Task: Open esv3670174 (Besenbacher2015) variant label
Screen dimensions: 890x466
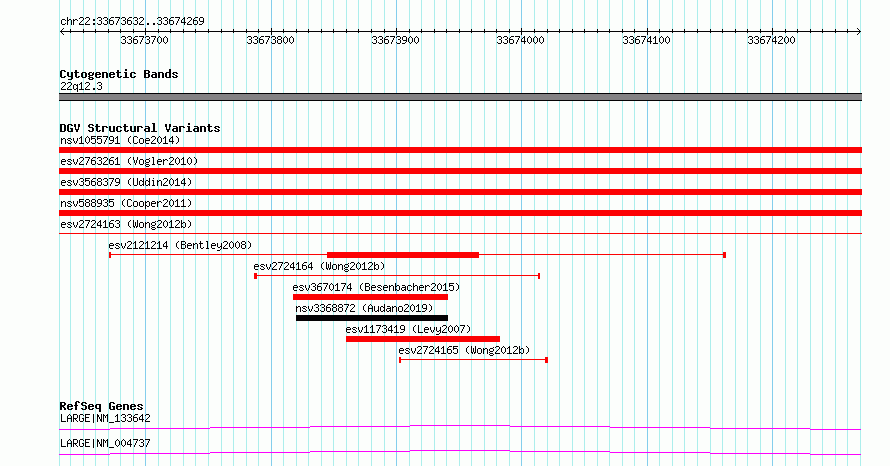Action: (376, 287)
